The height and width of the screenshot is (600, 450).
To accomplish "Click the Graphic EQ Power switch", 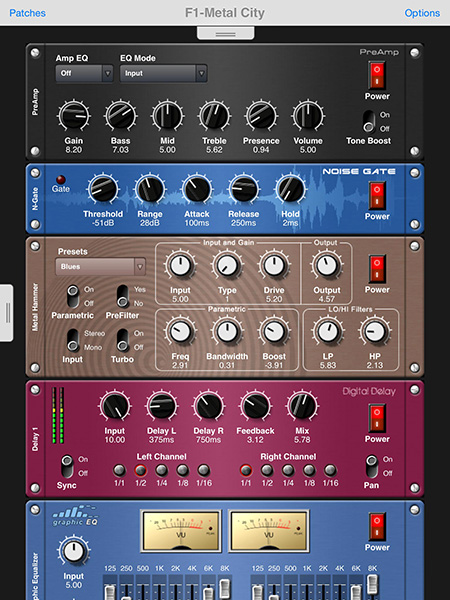I will click(377, 527).
